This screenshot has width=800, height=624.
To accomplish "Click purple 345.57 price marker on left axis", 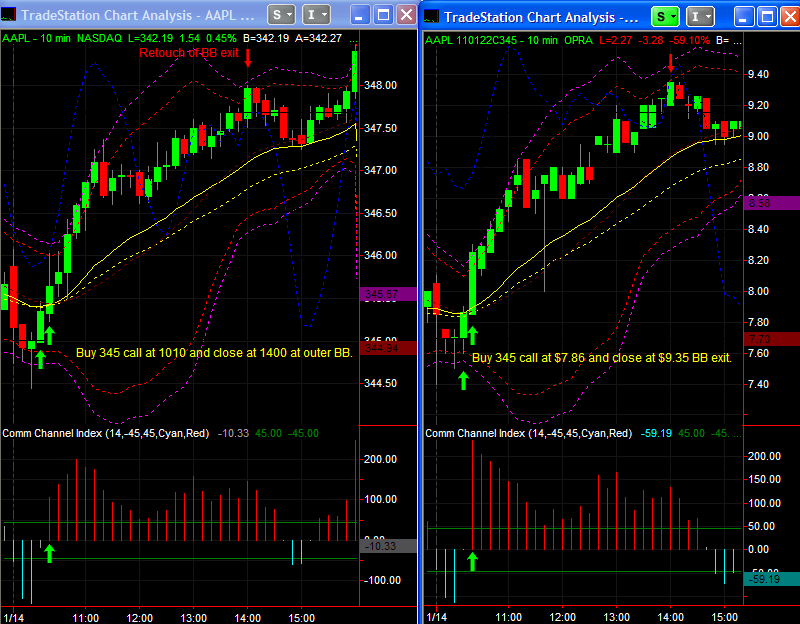I will (388, 294).
